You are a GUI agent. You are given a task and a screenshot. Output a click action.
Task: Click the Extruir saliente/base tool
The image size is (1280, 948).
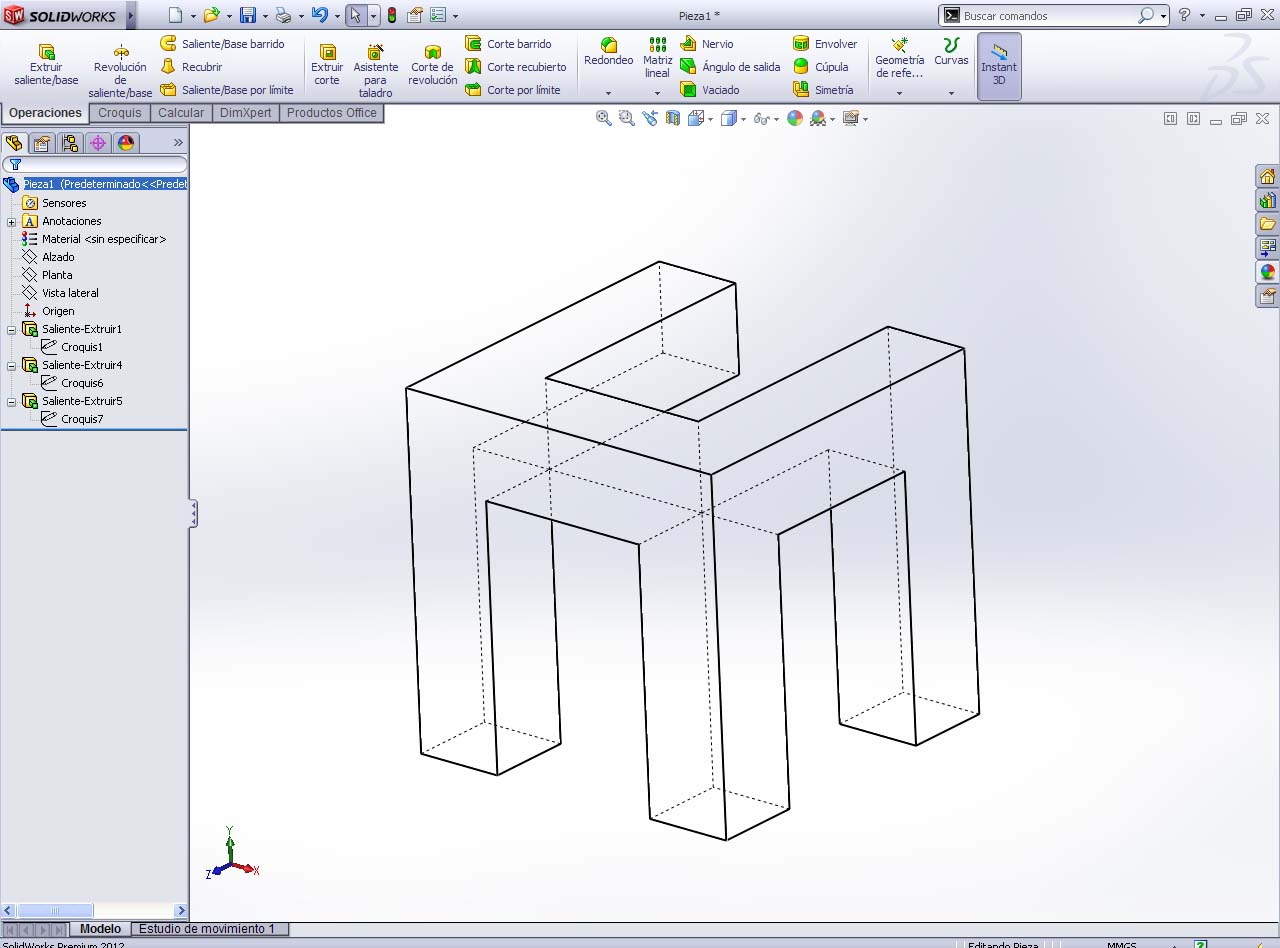(46, 65)
